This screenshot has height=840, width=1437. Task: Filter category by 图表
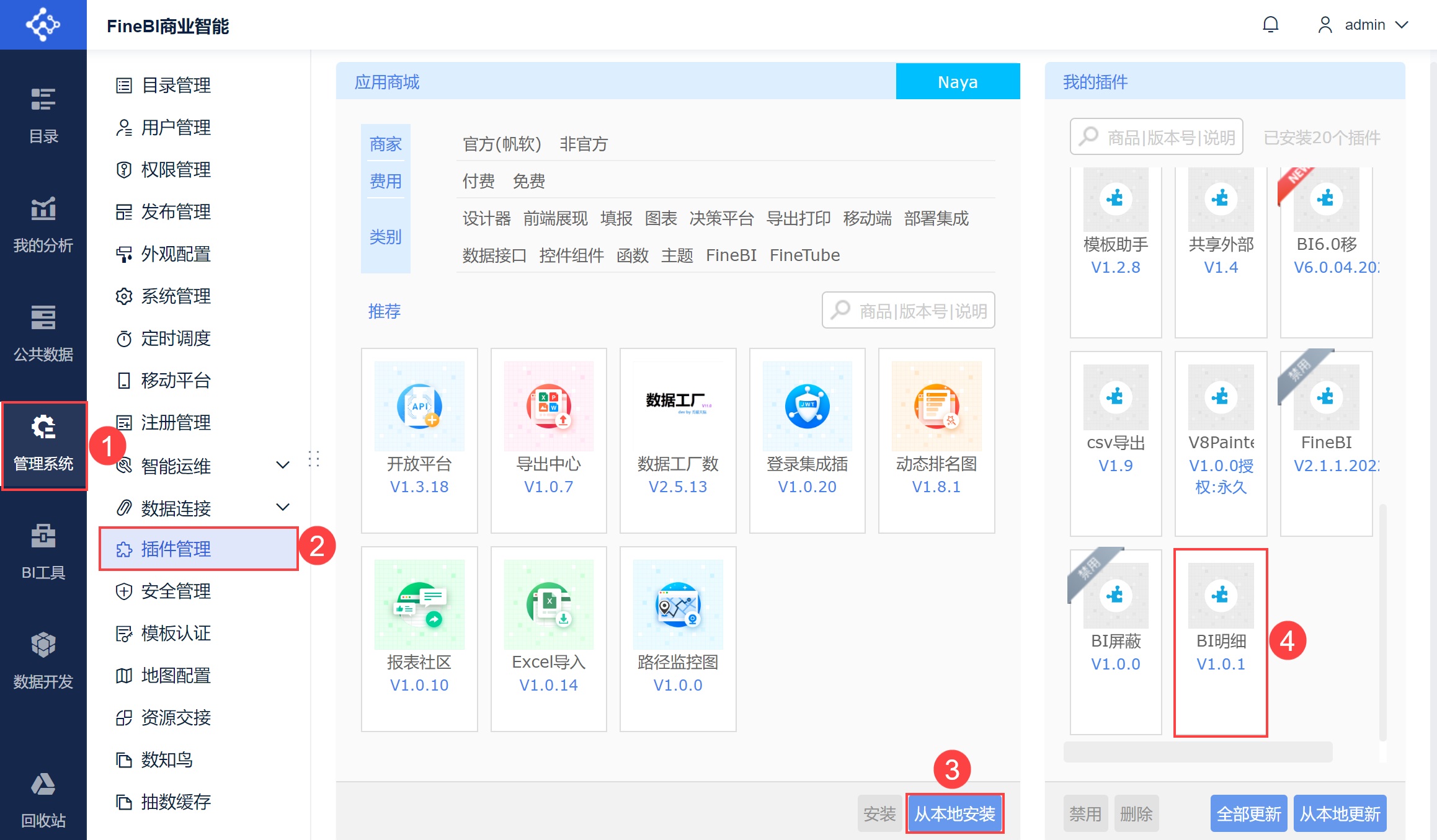pyautogui.click(x=661, y=218)
